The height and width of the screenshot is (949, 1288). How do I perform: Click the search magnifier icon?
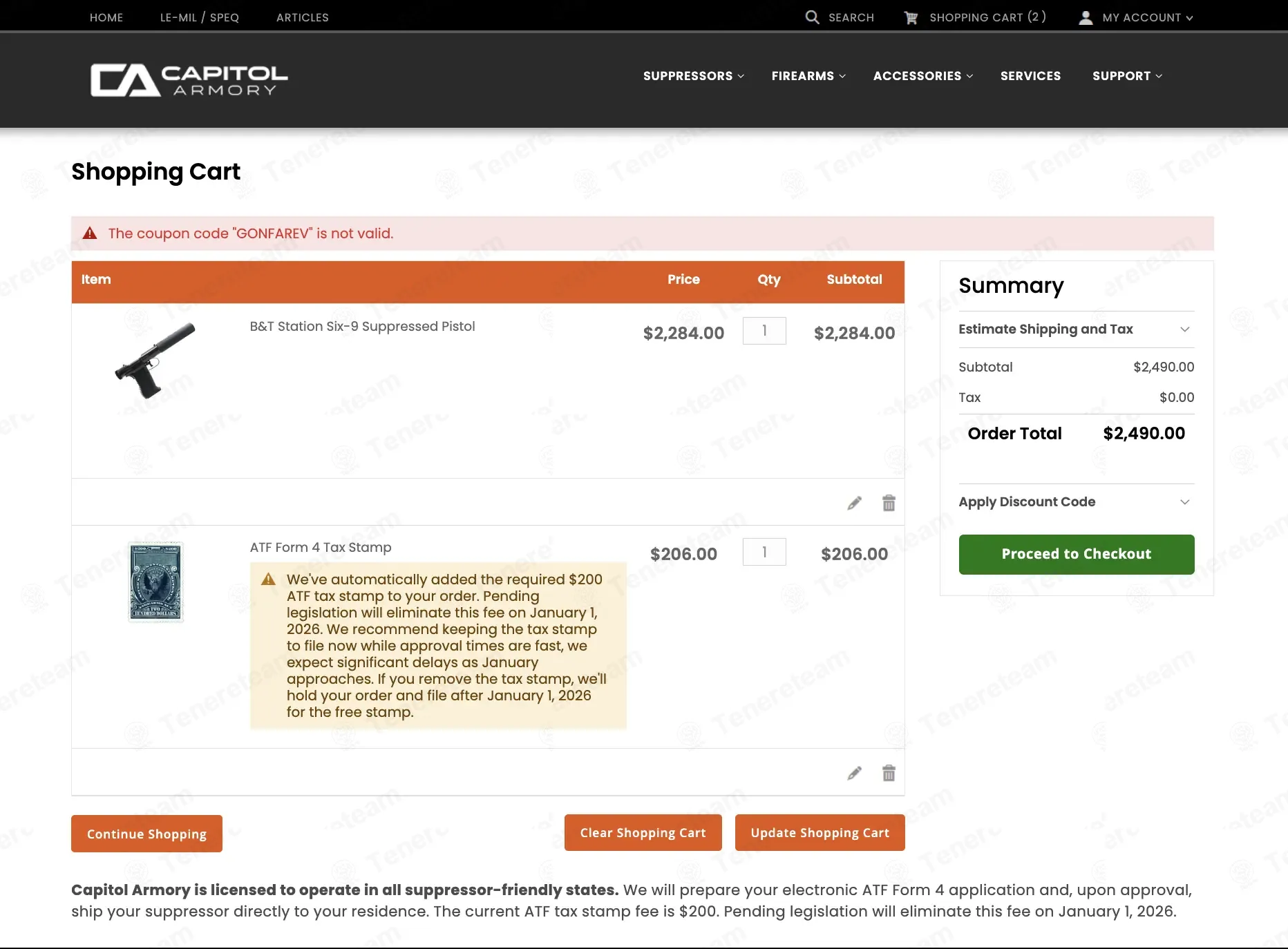pyautogui.click(x=812, y=17)
